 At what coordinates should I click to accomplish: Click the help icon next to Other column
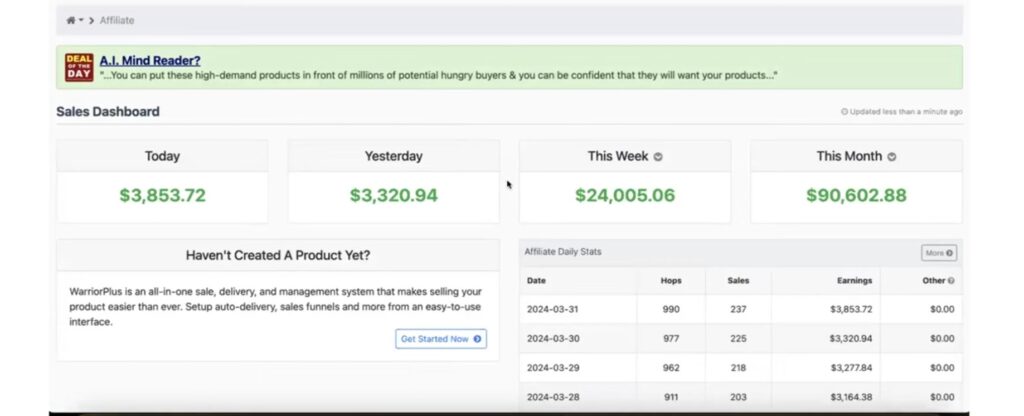951,281
